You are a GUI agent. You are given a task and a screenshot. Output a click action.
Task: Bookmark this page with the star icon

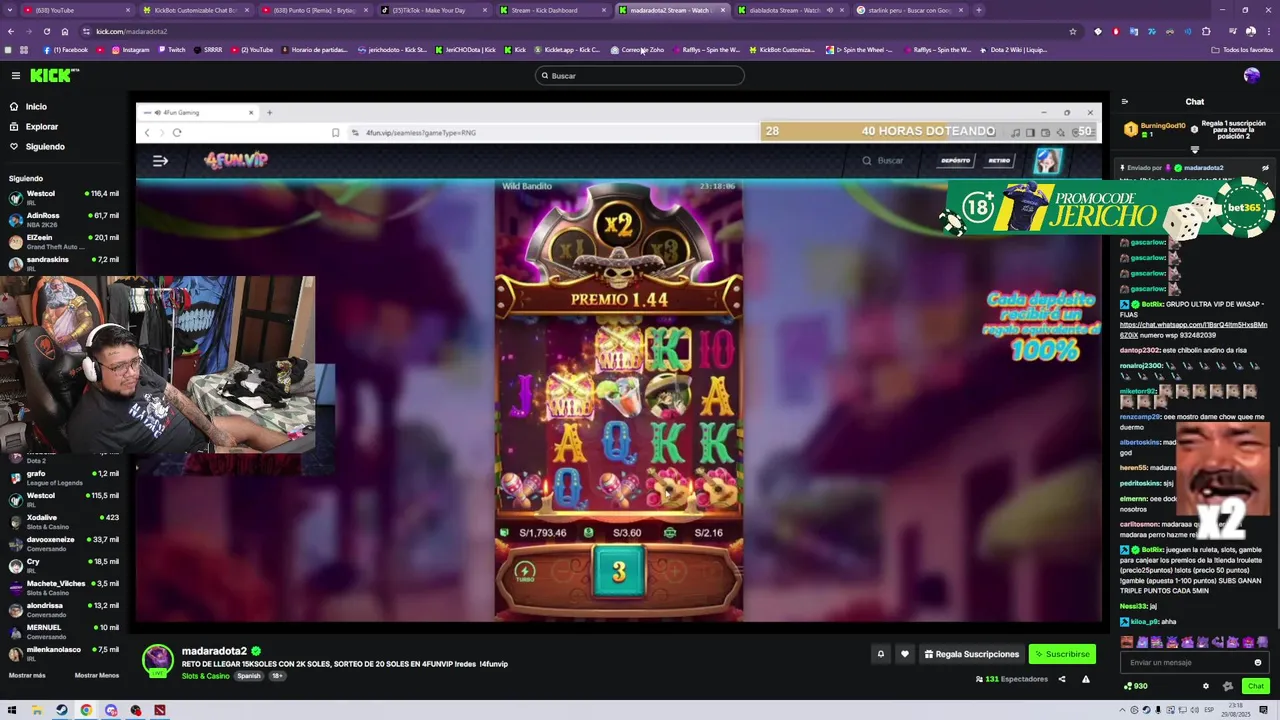point(1073,31)
